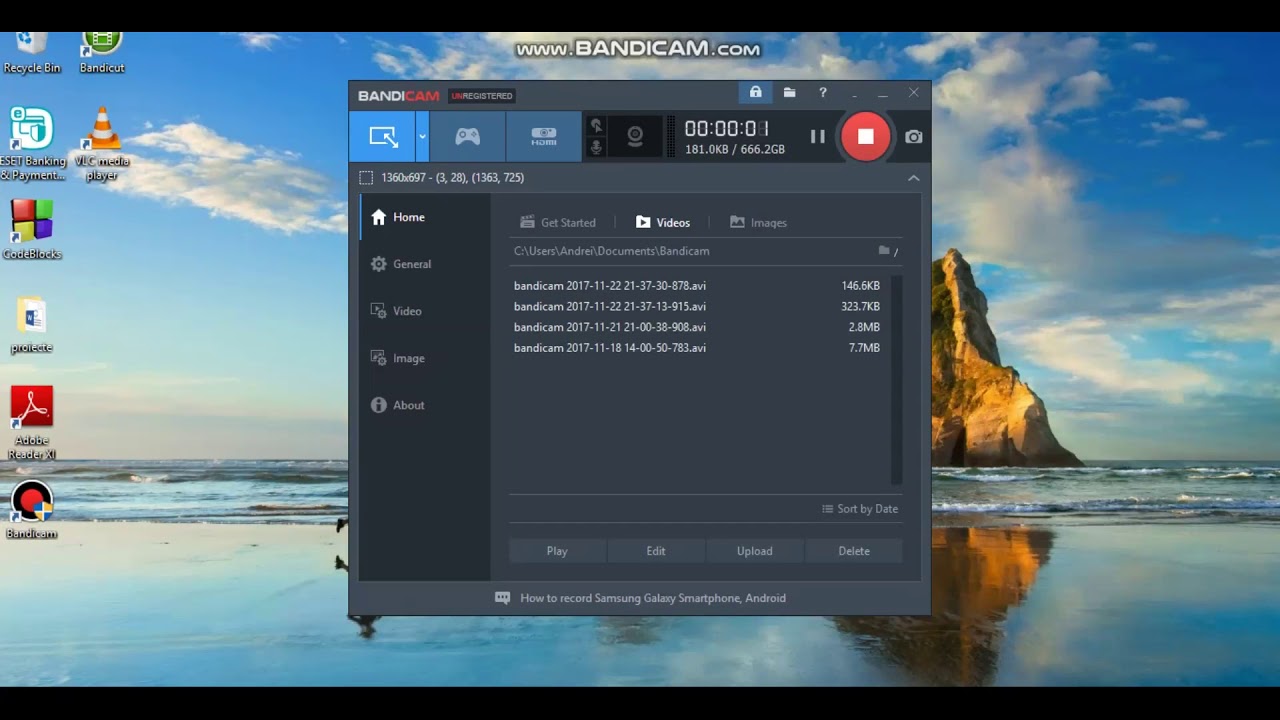Click the output path C:\Users\Andrei\Documents\Bandicam
The width and height of the screenshot is (1280, 720).
[x=612, y=251]
